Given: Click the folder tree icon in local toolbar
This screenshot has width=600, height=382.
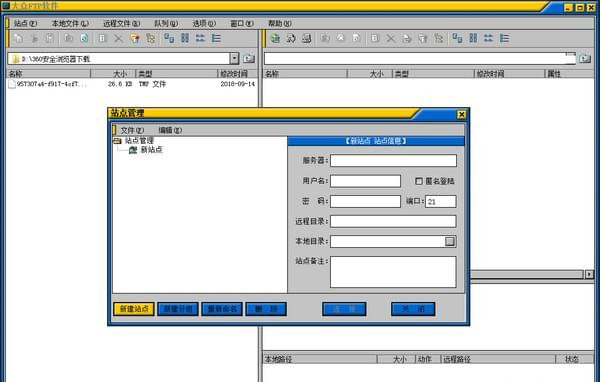Looking at the screenshot, I should [151, 38].
